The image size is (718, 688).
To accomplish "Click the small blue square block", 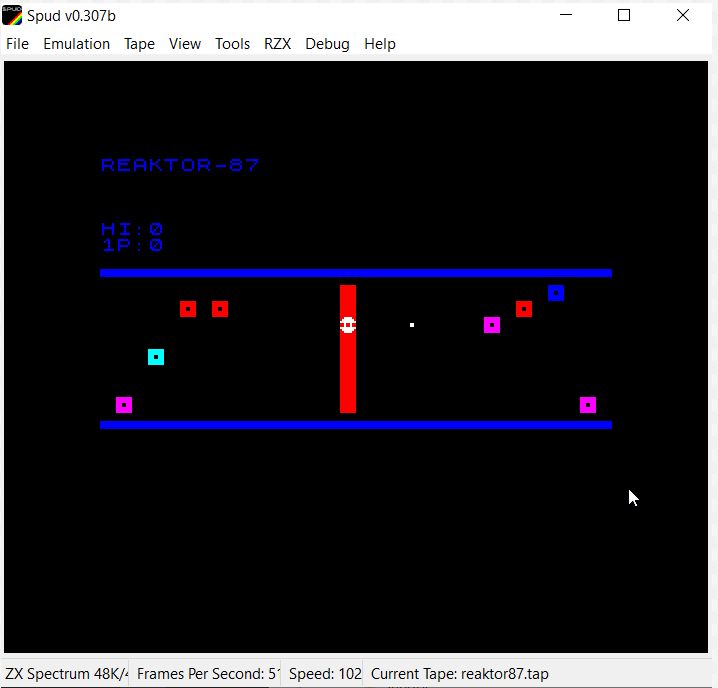I will pyautogui.click(x=556, y=293).
